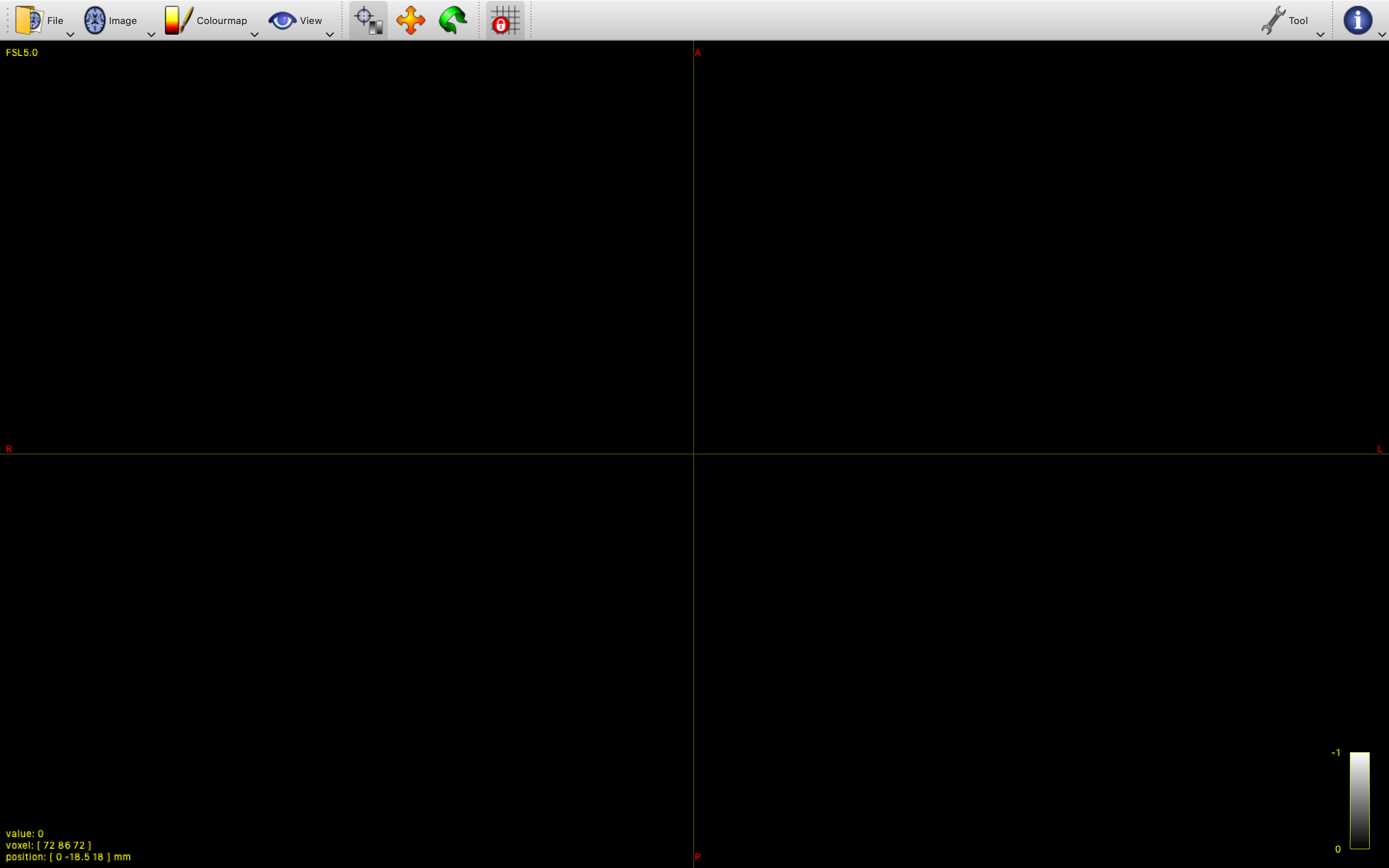Click the grayscale intensity colorbar

[1359, 801]
